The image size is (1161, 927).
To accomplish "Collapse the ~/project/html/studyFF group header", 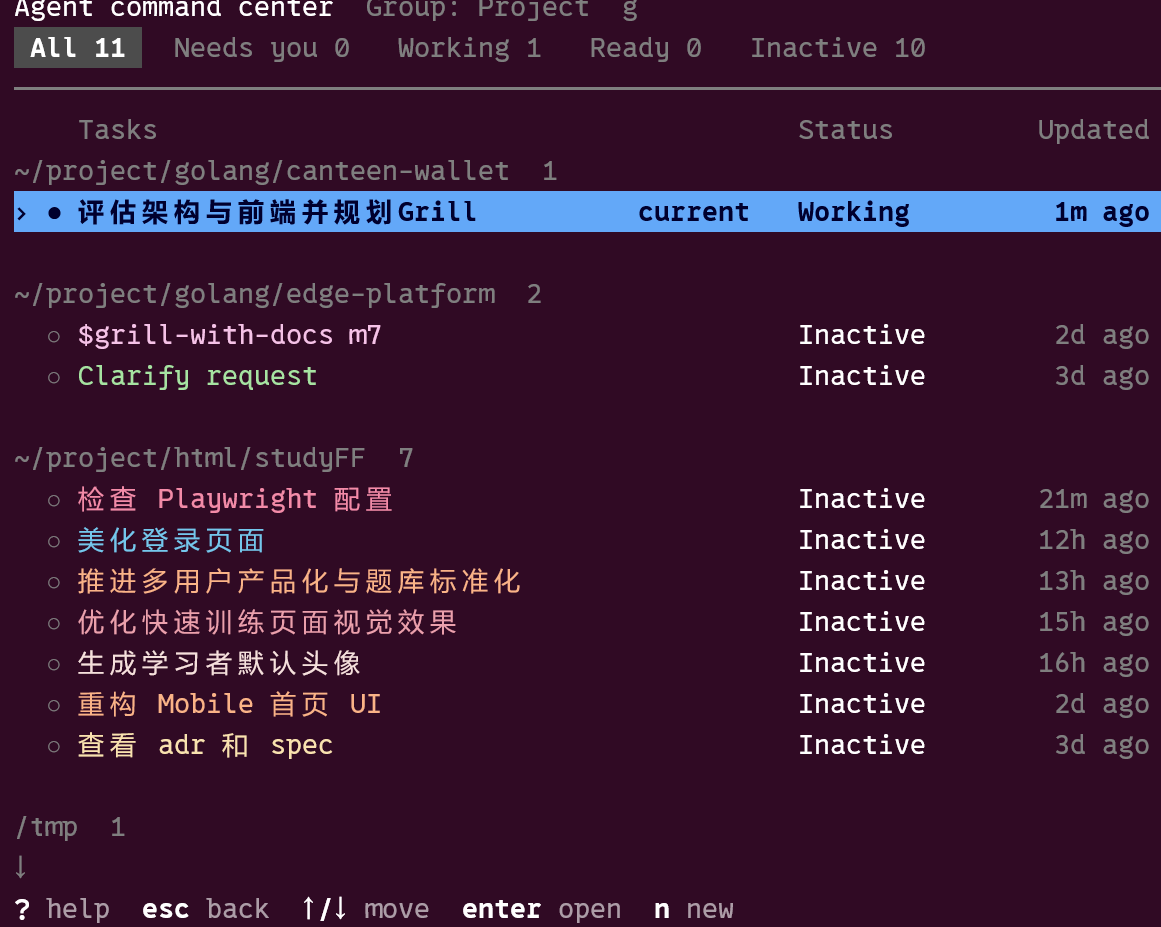I will (x=213, y=458).
